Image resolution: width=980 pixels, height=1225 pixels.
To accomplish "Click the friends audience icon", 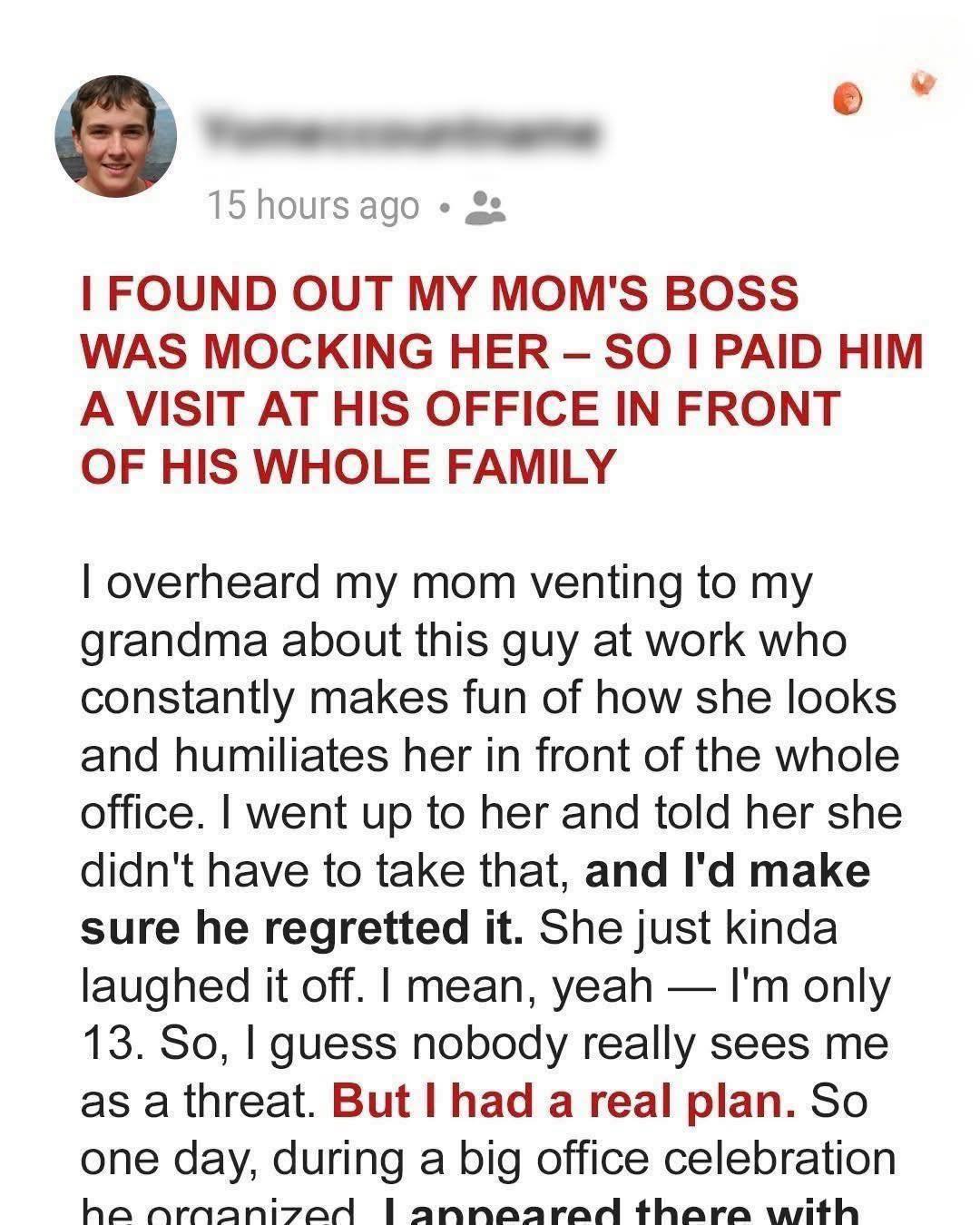I will [485, 207].
